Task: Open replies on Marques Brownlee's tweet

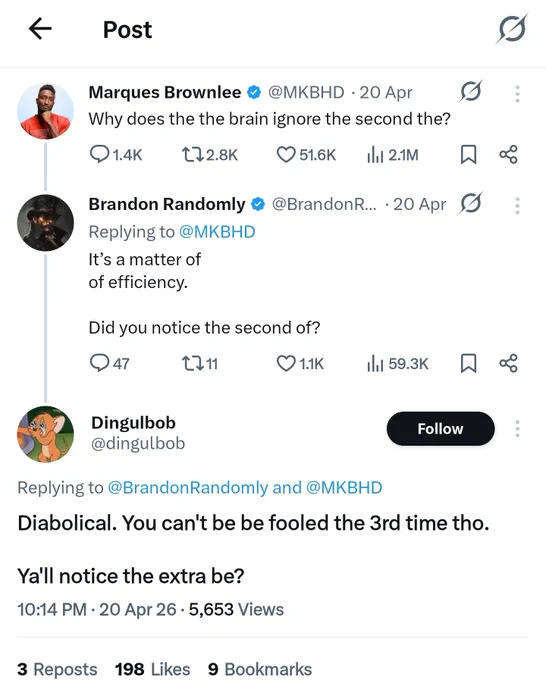Action: tap(116, 154)
